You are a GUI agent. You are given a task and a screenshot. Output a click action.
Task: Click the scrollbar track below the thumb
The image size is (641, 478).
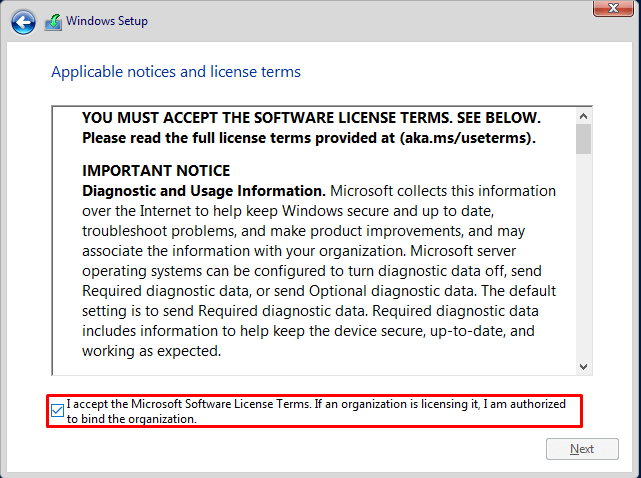(x=584, y=260)
